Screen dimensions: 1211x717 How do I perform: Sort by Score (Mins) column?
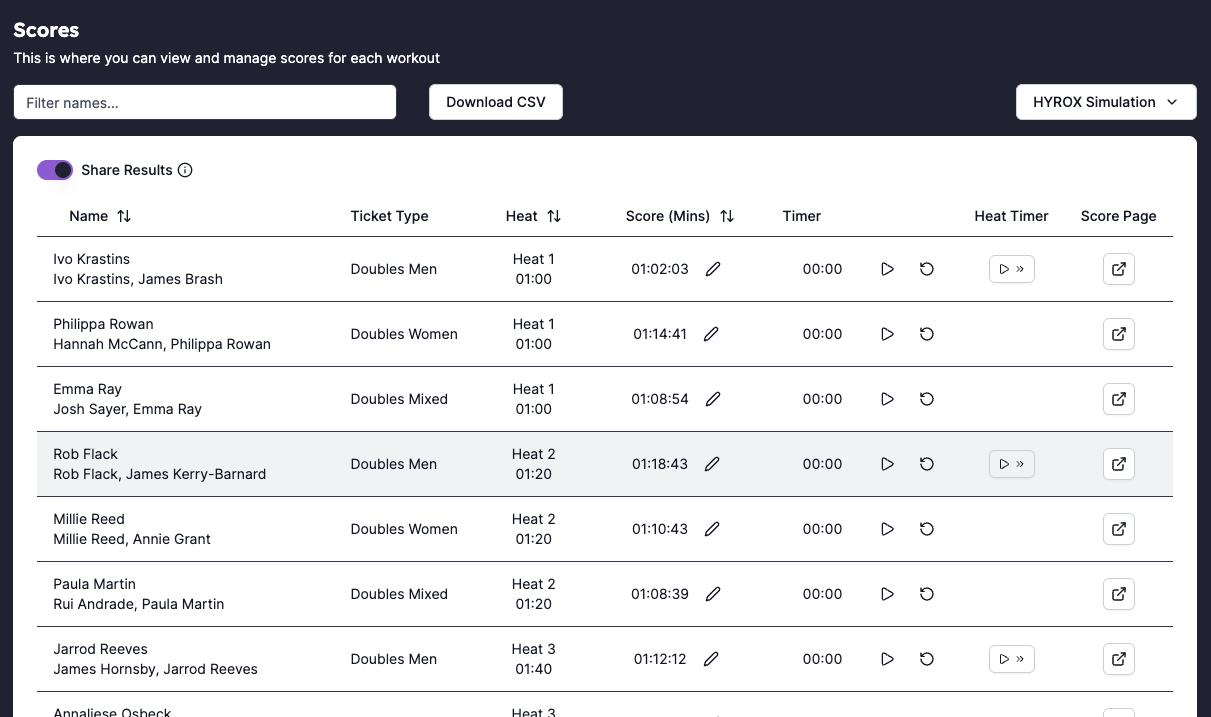point(727,216)
